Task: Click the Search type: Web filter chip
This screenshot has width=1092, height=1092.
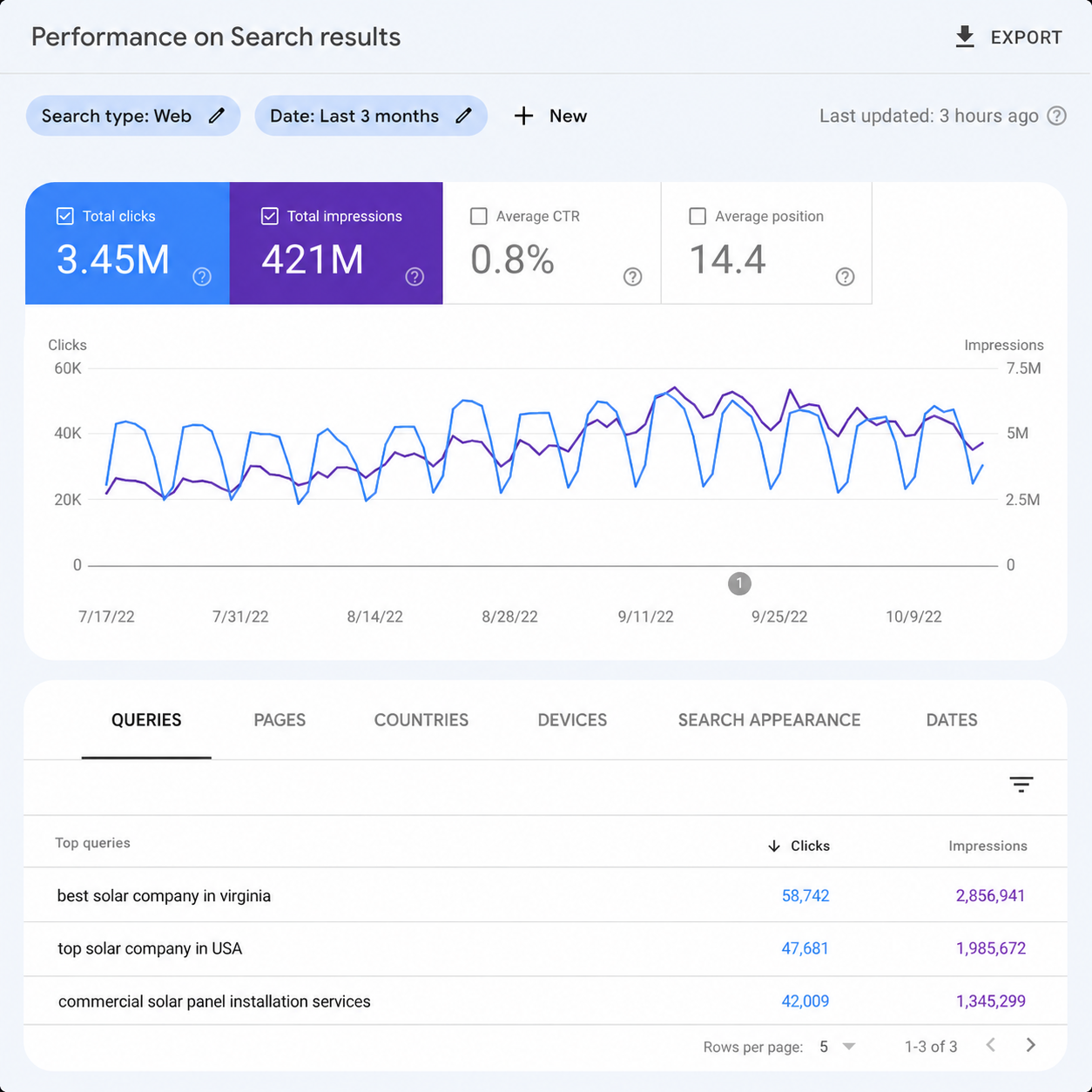Action: (133, 116)
